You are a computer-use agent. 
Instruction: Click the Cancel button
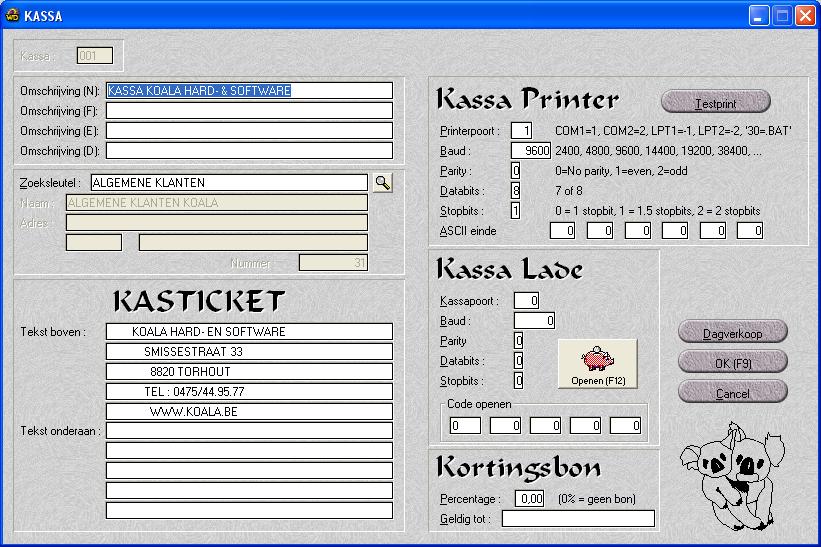tap(733, 392)
